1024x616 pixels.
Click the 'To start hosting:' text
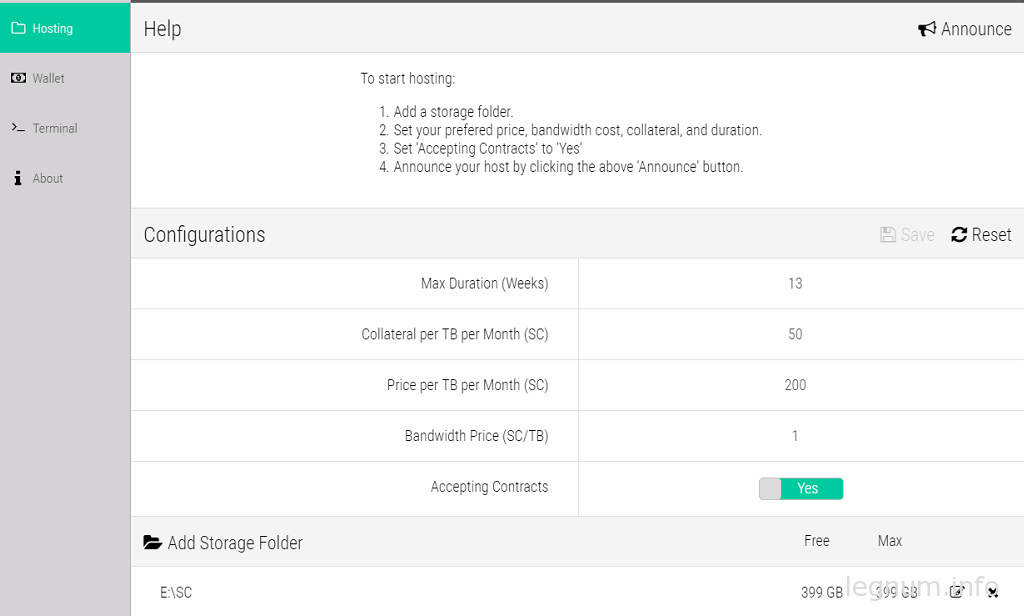(x=408, y=78)
